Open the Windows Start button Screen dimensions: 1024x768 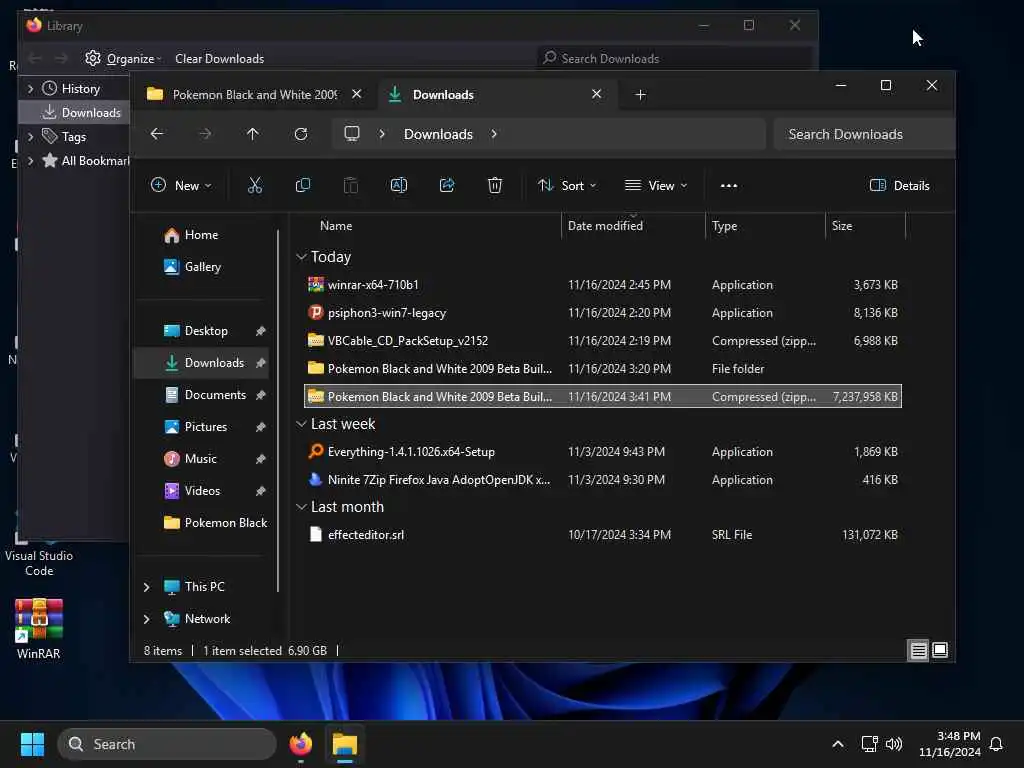32,744
